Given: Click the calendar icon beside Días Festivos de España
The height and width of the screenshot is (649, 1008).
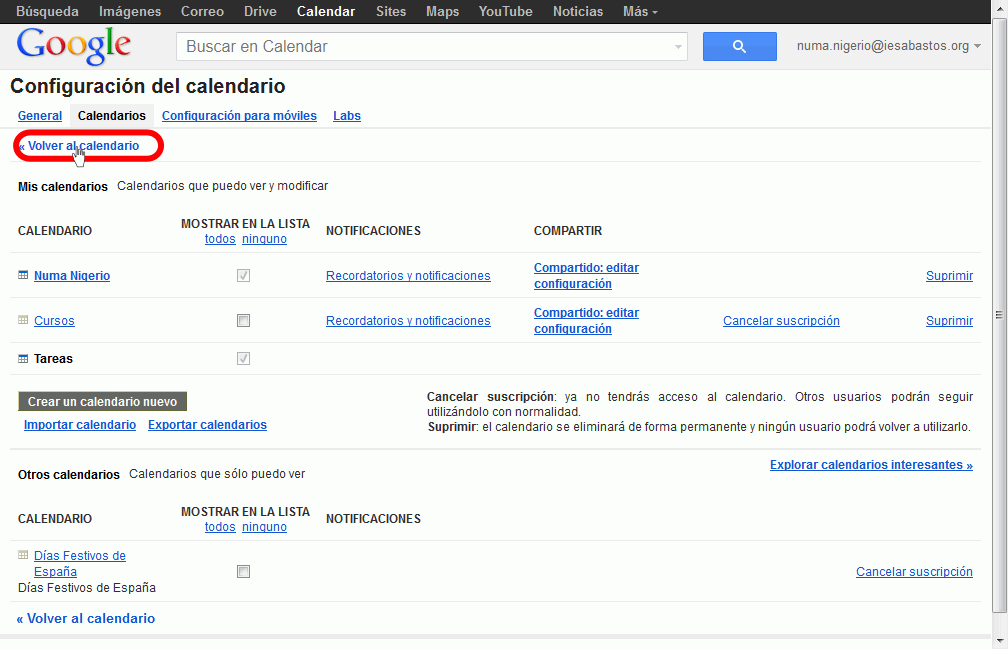Looking at the screenshot, I should (23, 555).
